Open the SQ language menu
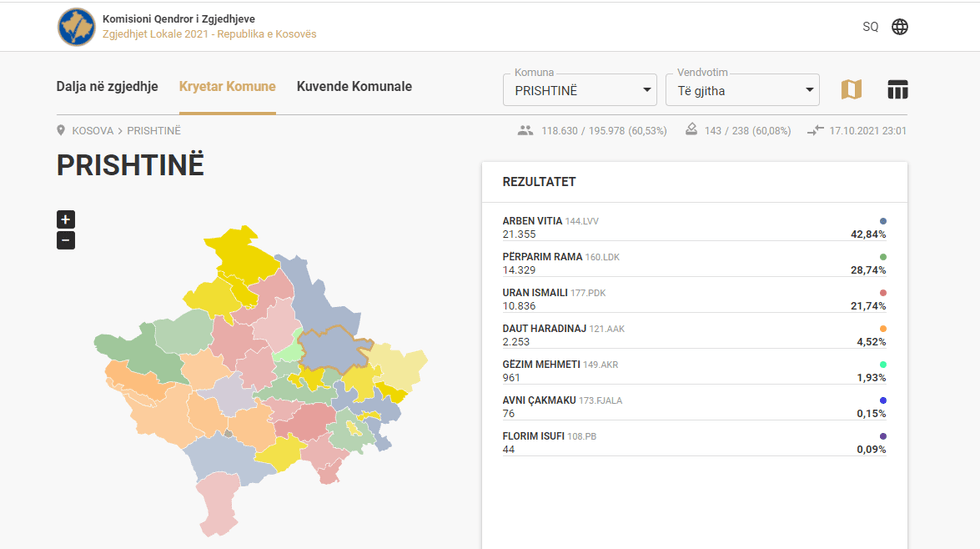 click(870, 27)
